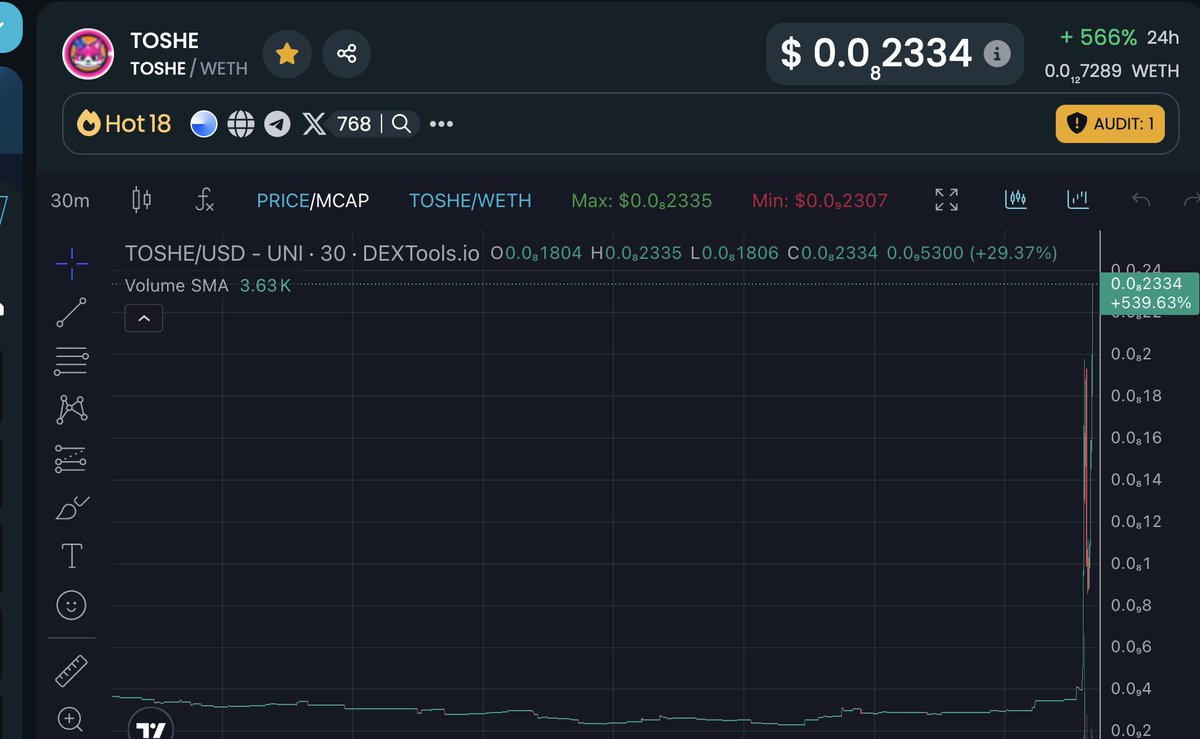
Task: Select the crosshair cursor tool
Action: tap(72, 263)
